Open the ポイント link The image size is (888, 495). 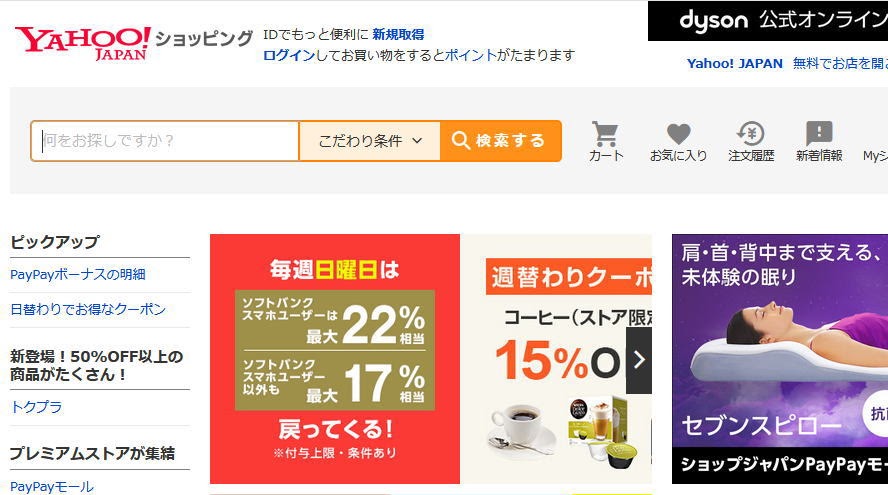click(471, 56)
